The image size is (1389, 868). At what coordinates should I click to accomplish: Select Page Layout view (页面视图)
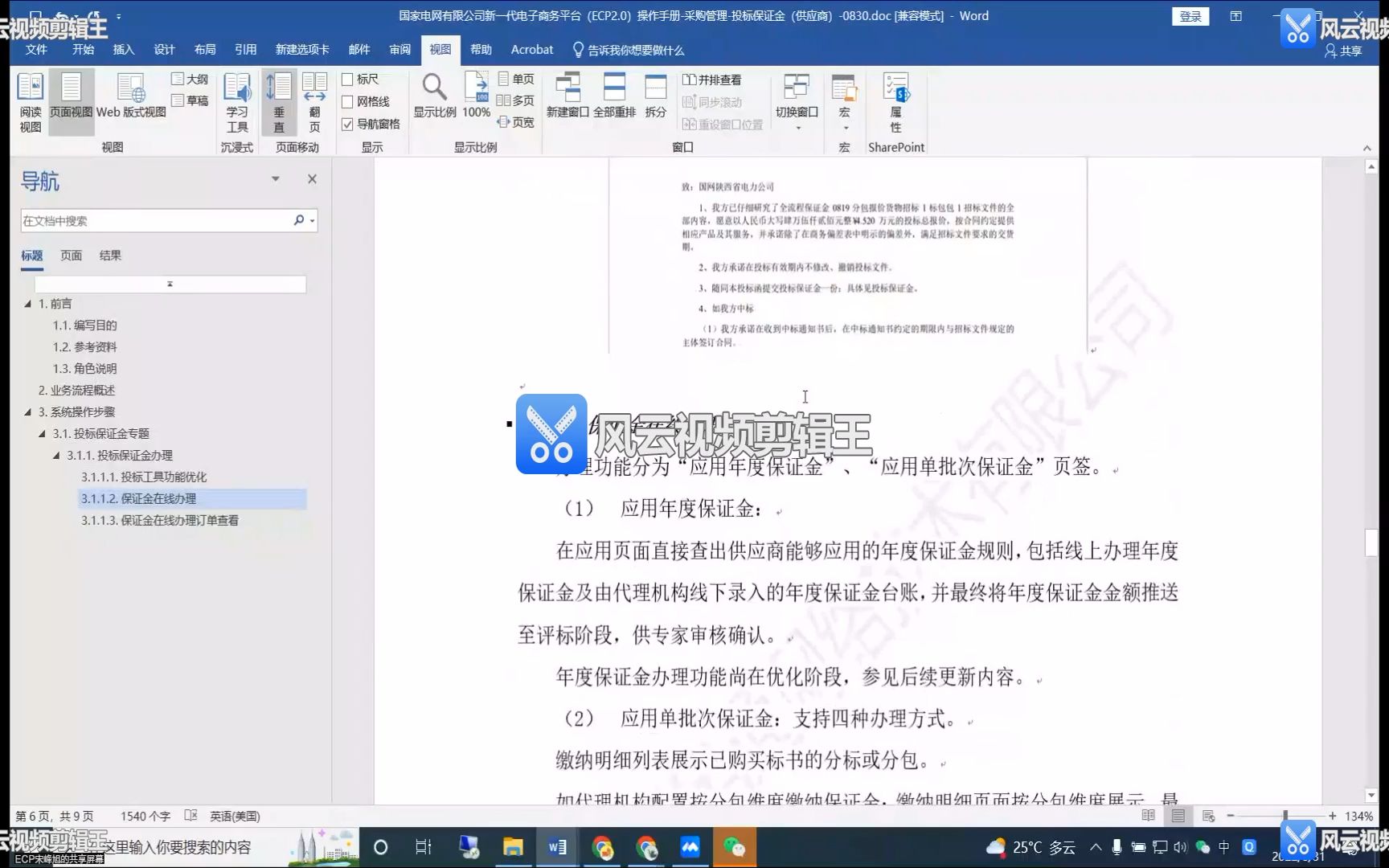(71, 102)
